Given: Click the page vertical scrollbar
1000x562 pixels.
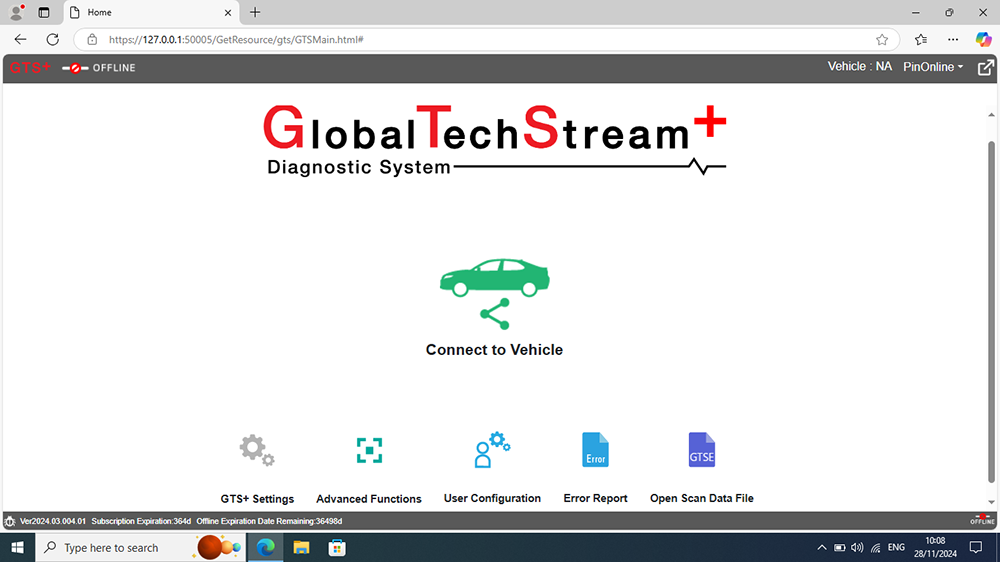Looking at the screenshot, I should pyautogui.click(x=991, y=311).
